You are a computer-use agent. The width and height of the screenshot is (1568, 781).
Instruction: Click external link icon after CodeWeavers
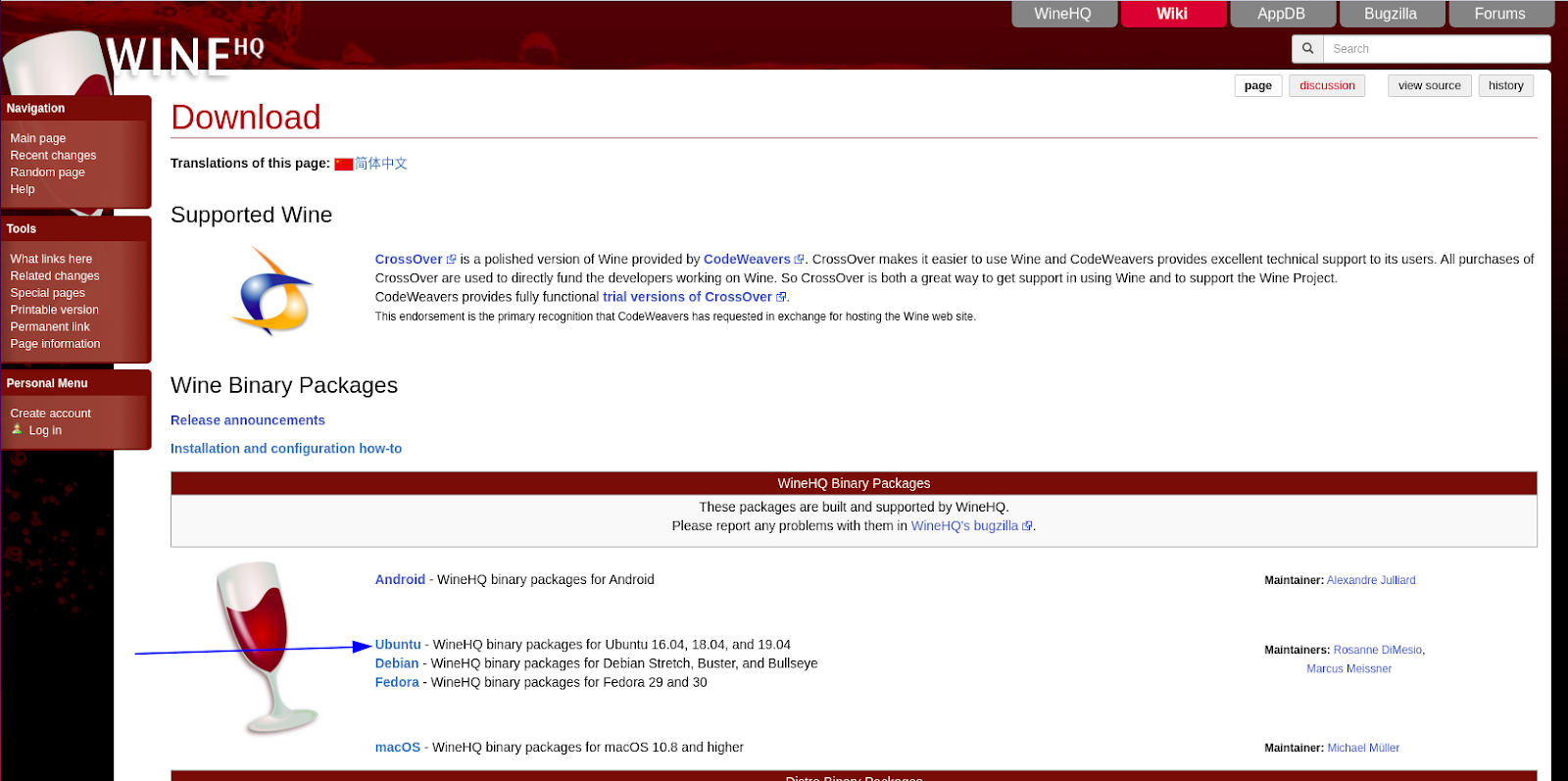(799, 260)
